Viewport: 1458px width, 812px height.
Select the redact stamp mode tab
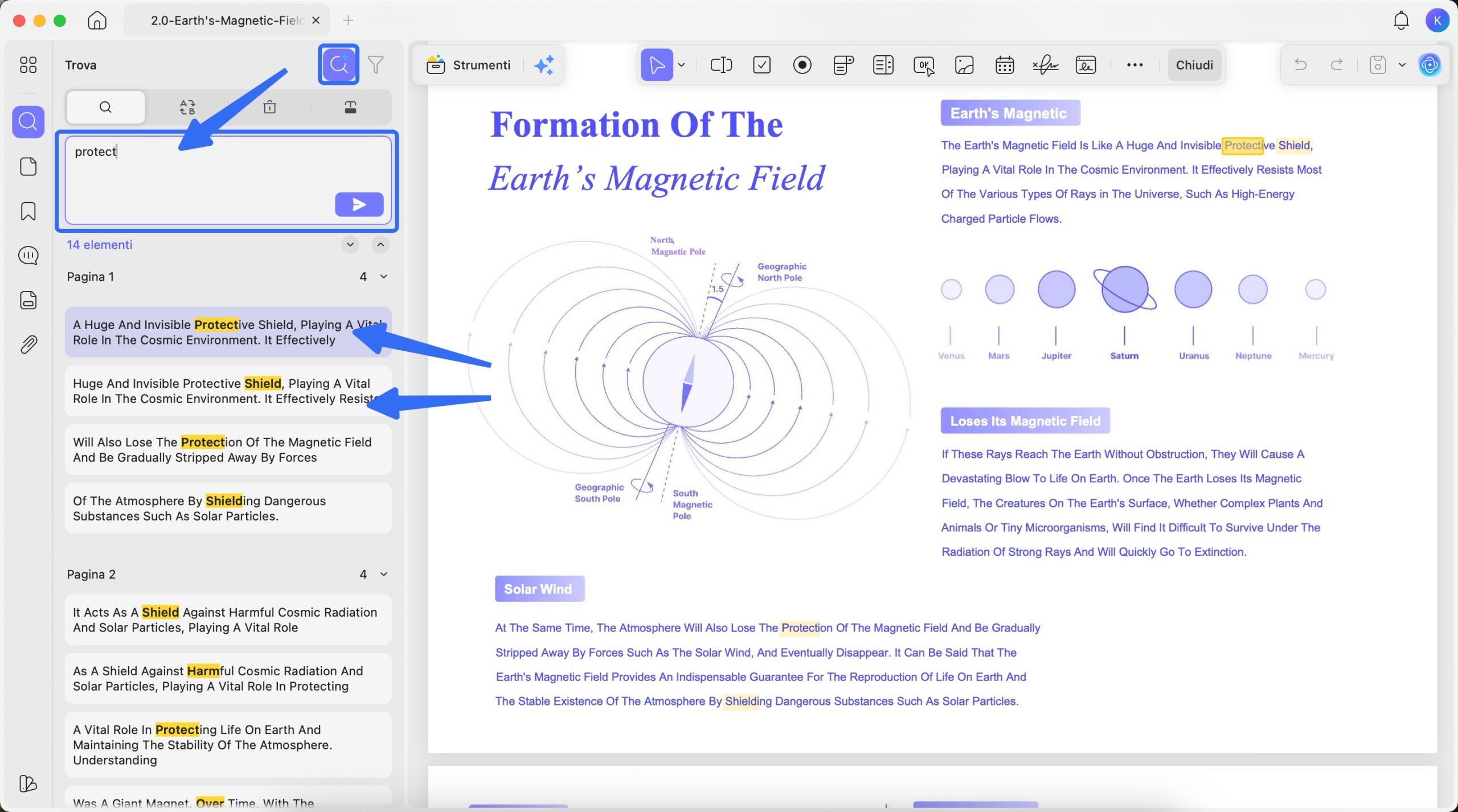point(350,107)
